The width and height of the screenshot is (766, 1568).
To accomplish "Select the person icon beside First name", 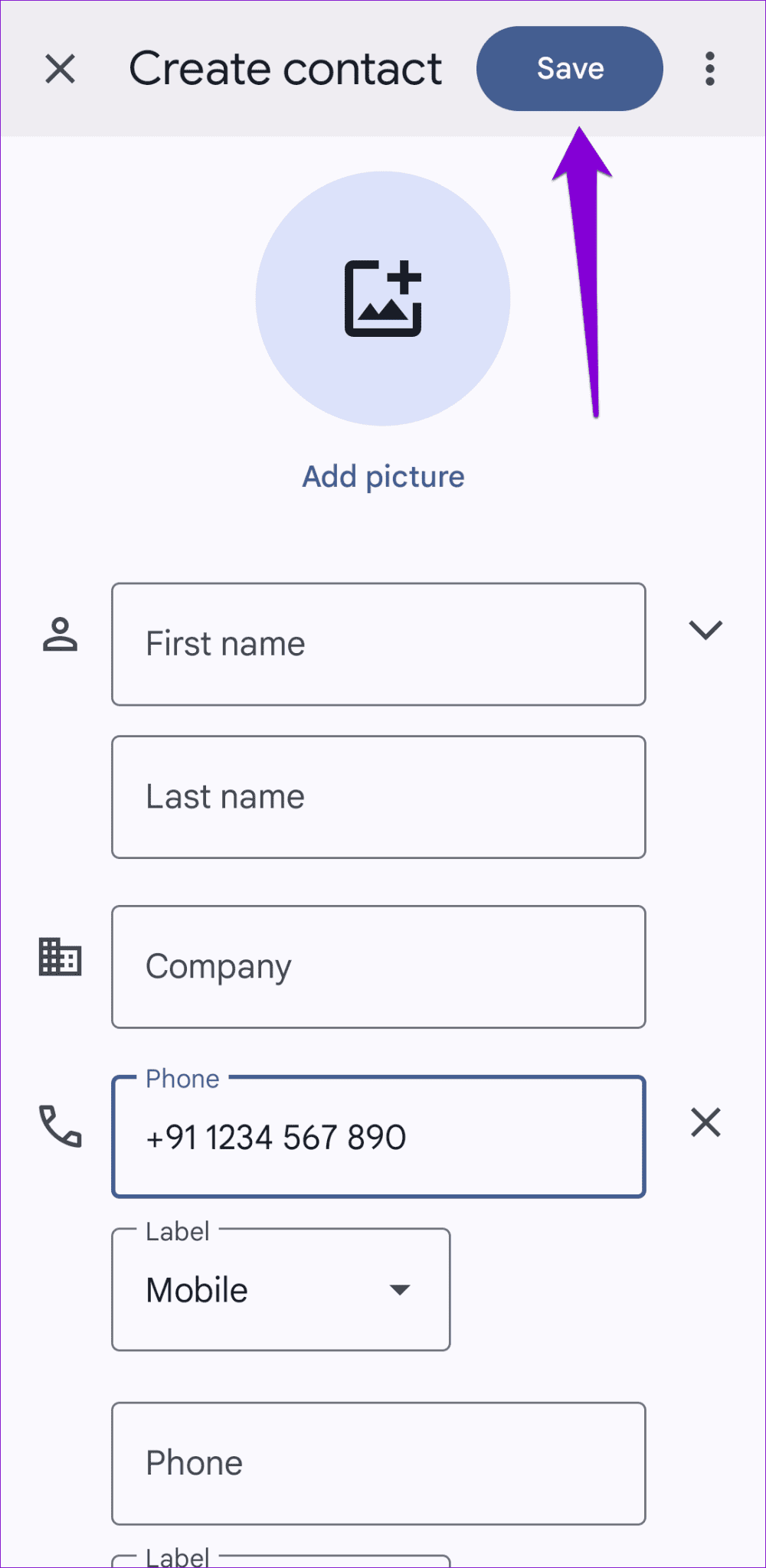I will pyautogui.click(x=61, y=635).
